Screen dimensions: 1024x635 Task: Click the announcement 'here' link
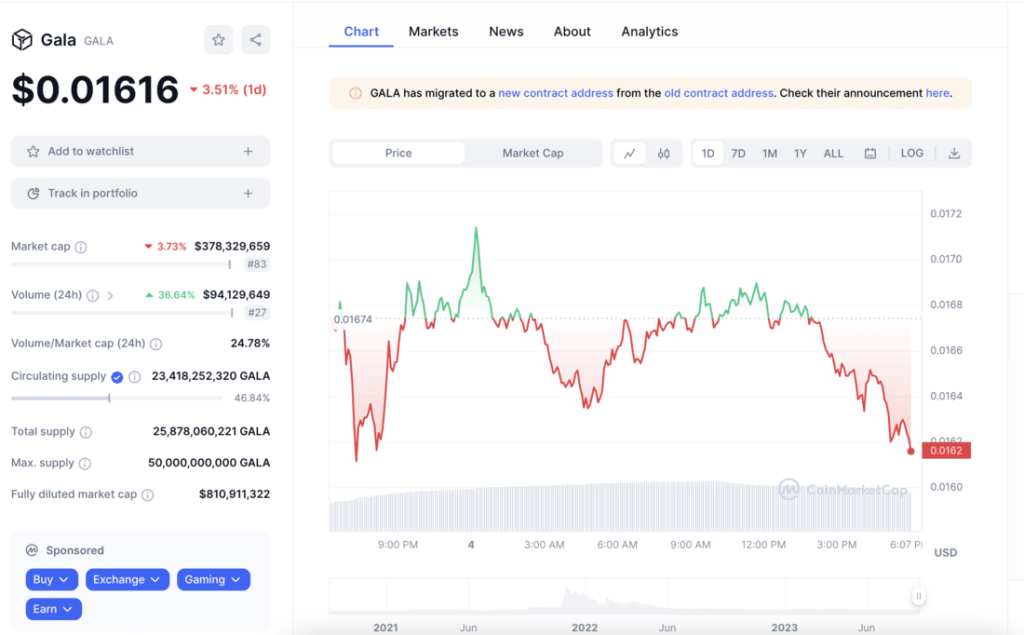point(937,92)
